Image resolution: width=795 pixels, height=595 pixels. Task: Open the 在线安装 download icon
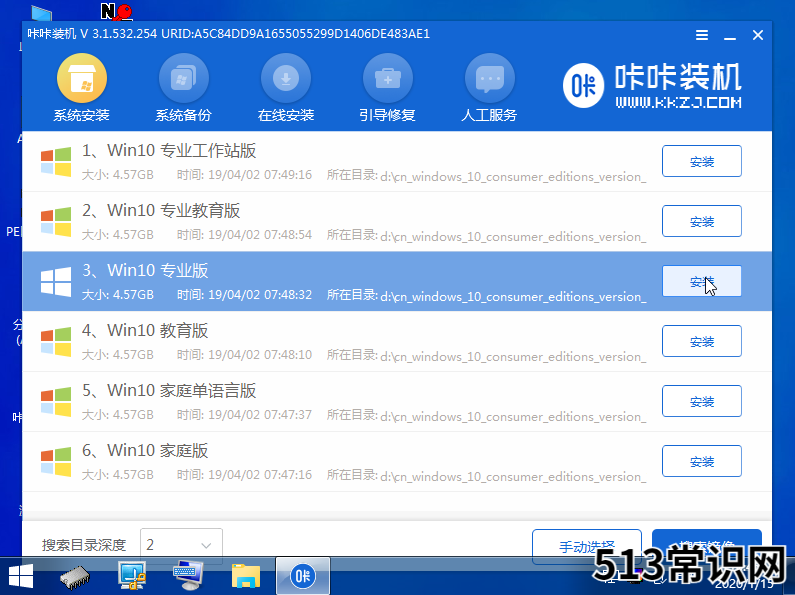pyautogui.click(x=285, y=79)
